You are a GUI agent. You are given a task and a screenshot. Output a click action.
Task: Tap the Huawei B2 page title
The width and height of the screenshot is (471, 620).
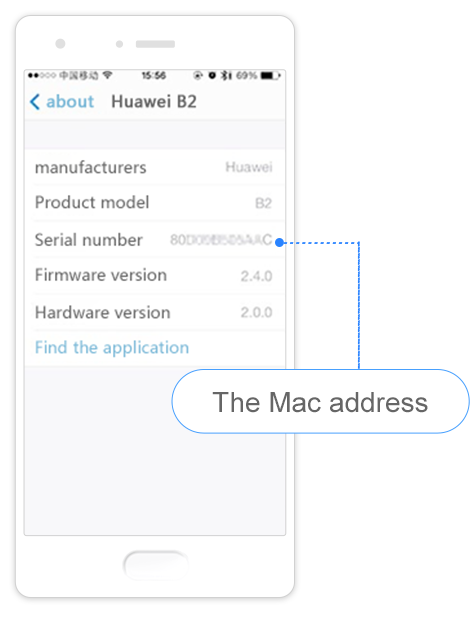click(x=154, y=102)
